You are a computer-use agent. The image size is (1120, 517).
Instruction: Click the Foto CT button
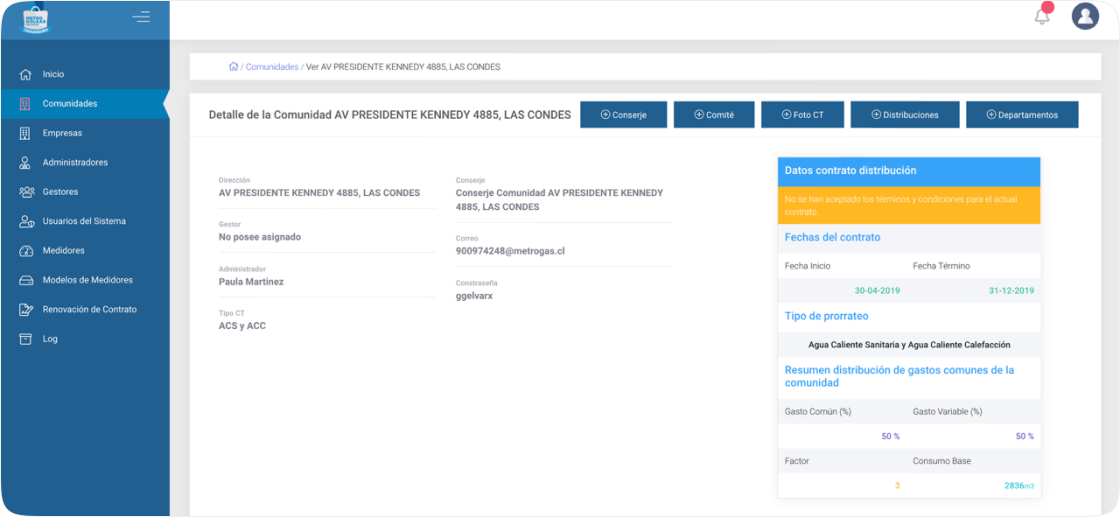803,115
